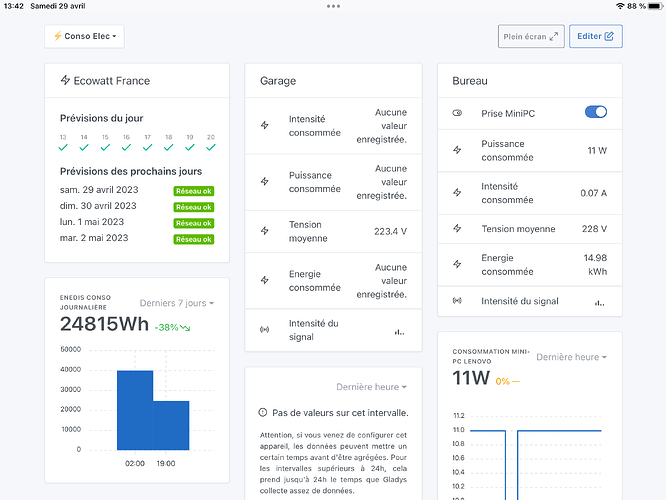Click the Garage signal intensity radio icon

(265, 329)
